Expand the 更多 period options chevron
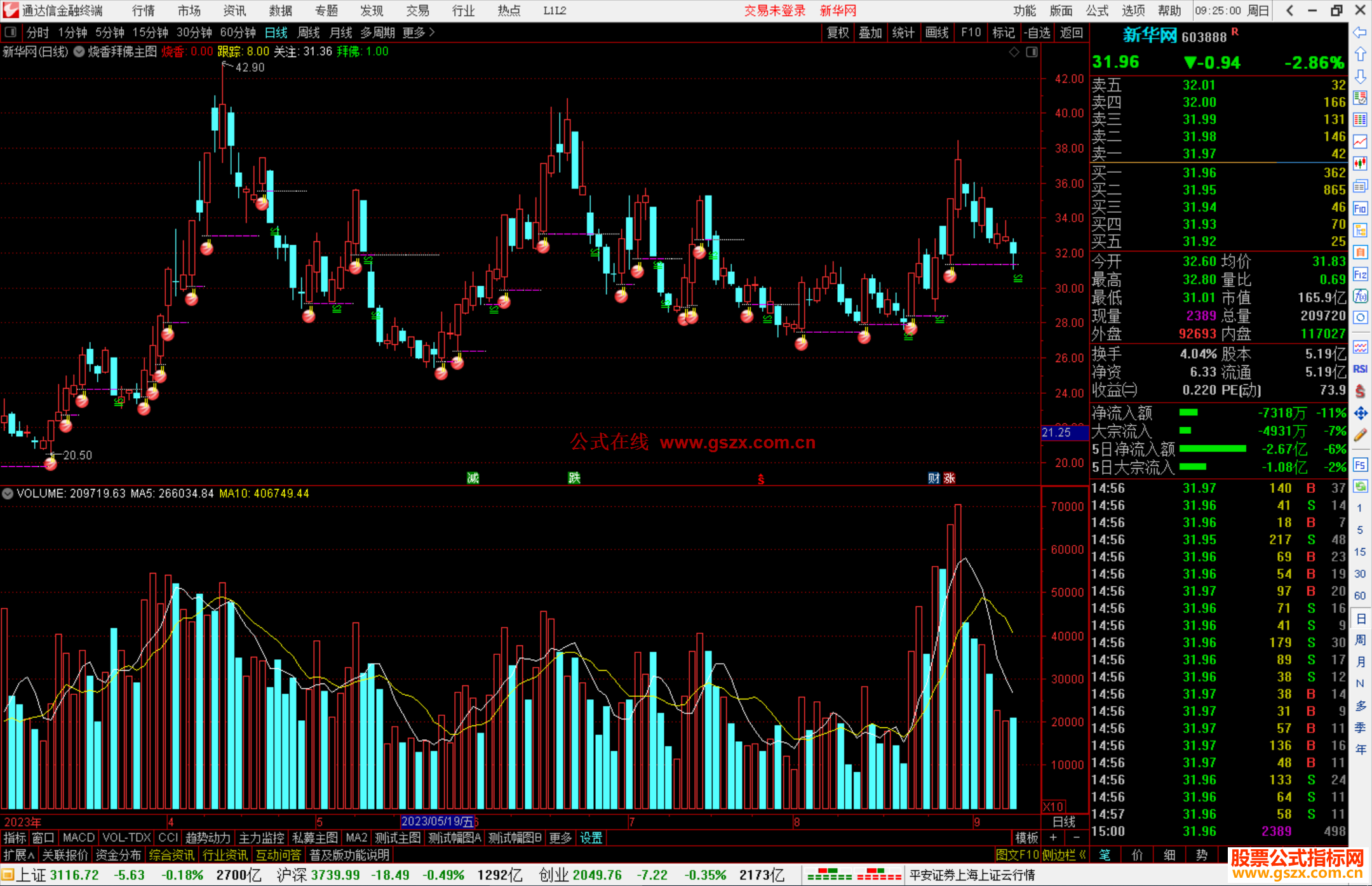This screenshot has height=886, width=1372. 432,32
